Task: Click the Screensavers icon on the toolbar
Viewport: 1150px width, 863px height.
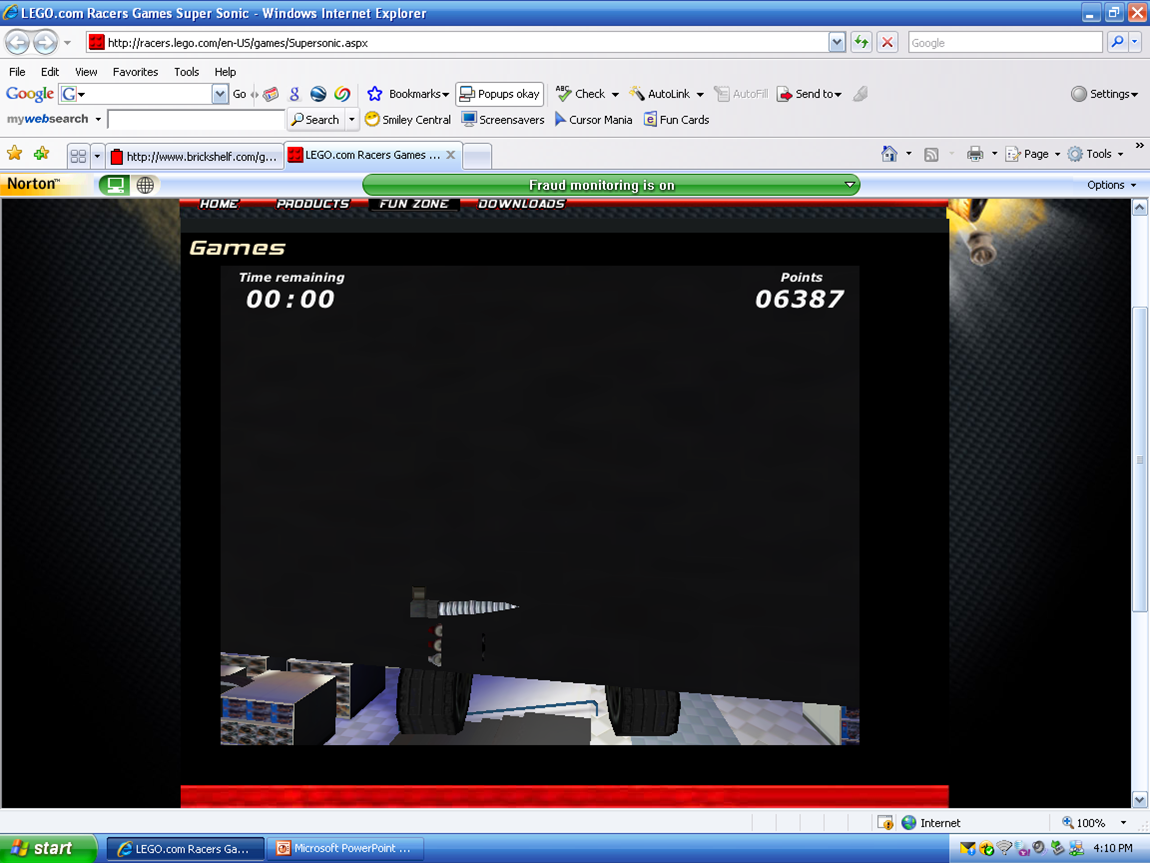Action: coord(467,119)
